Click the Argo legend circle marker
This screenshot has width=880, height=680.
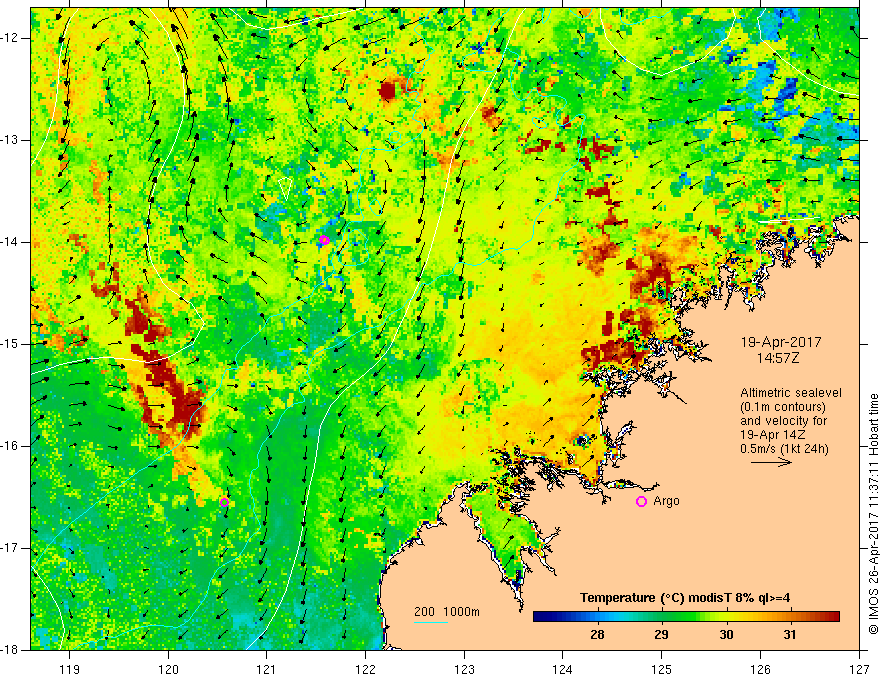click(641, 501)
